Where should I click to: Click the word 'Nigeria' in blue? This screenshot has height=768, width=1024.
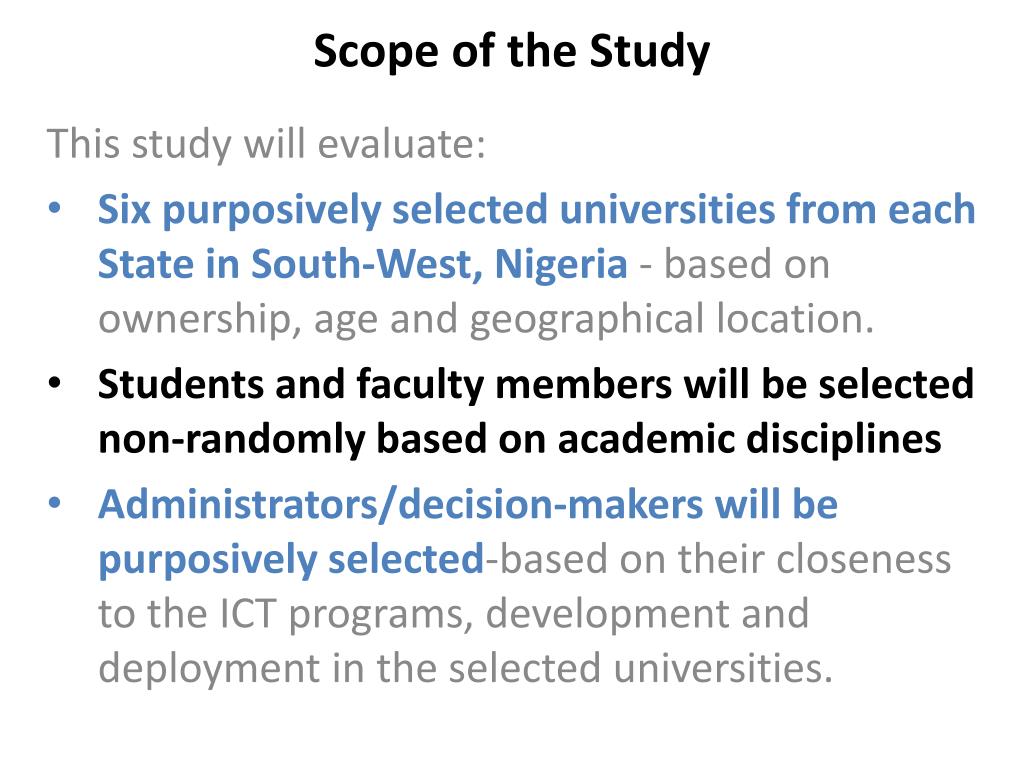click(561, 264)
